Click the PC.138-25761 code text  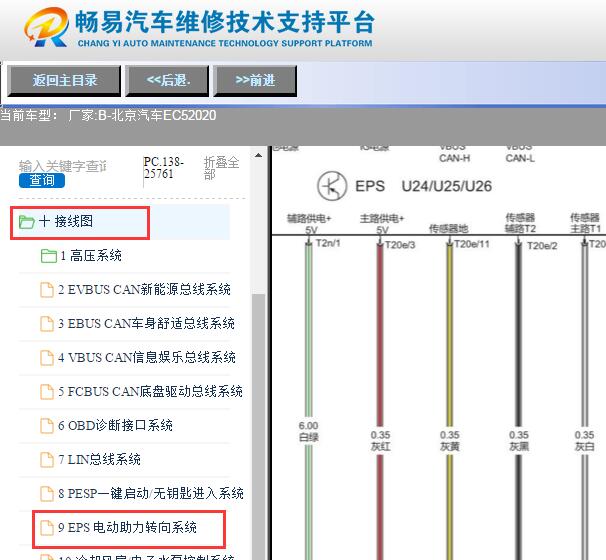[x=164, y=168]
